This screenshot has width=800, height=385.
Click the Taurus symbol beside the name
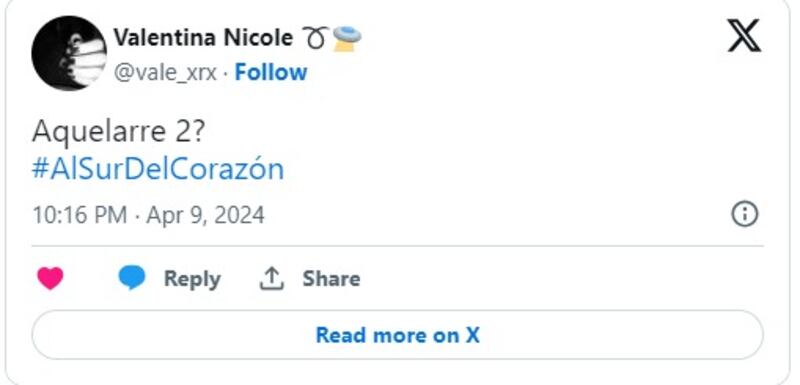click(x=315, y=38)
